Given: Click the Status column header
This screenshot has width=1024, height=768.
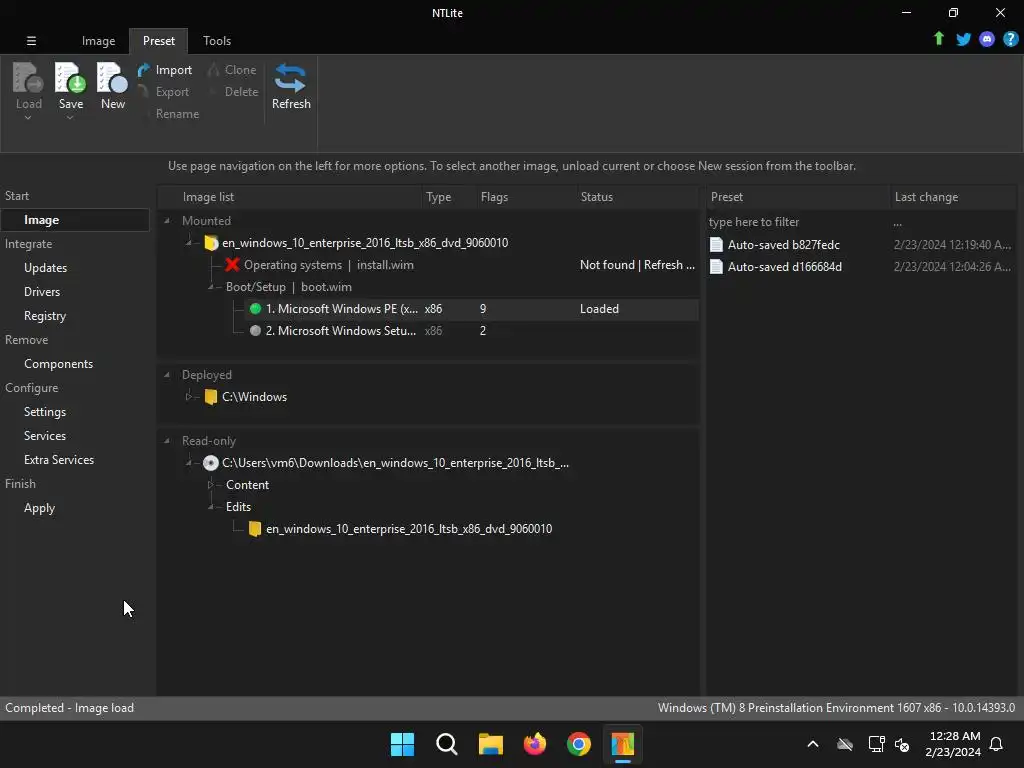Looking at the screenshot, I should tap(637, 197).
